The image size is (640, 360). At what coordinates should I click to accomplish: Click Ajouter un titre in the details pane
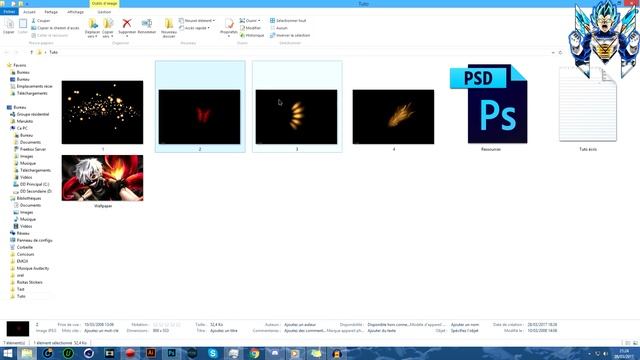[x=224, y=331]
